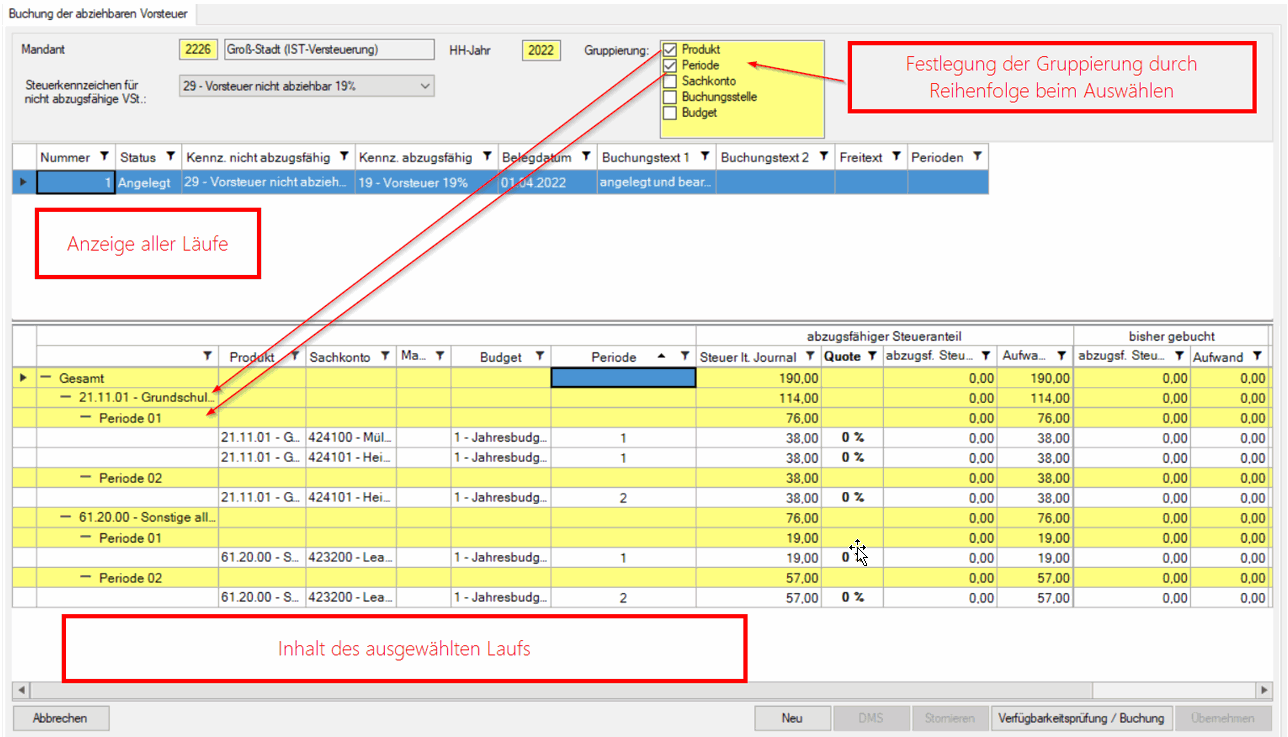Viewport: 1288px width, 737px height.
Task: Open filter for Freitext column
Action: [896, 157]
